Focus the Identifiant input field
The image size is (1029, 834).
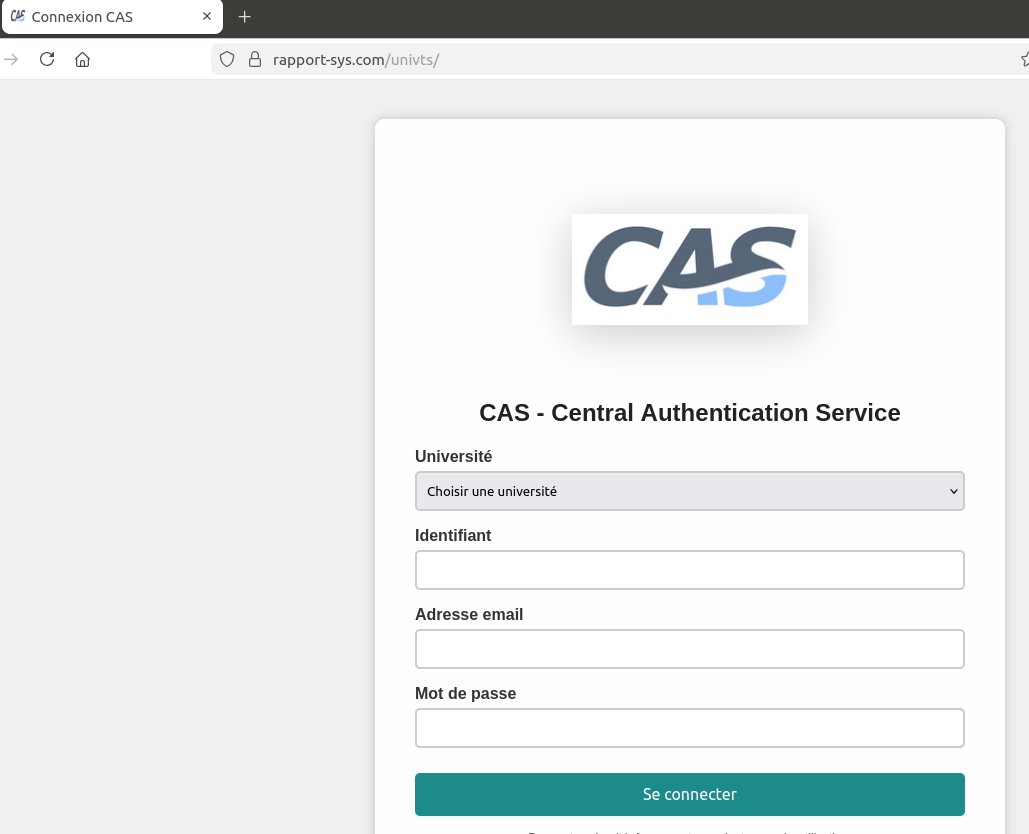pyautogui.click(x=689, y=570)
